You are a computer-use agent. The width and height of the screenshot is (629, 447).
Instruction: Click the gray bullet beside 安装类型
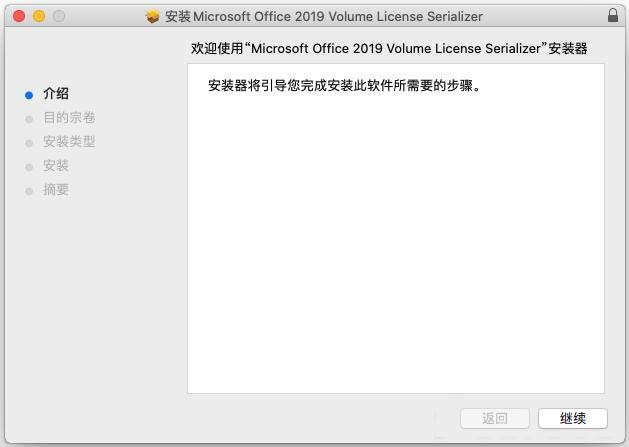pos(29,142)
